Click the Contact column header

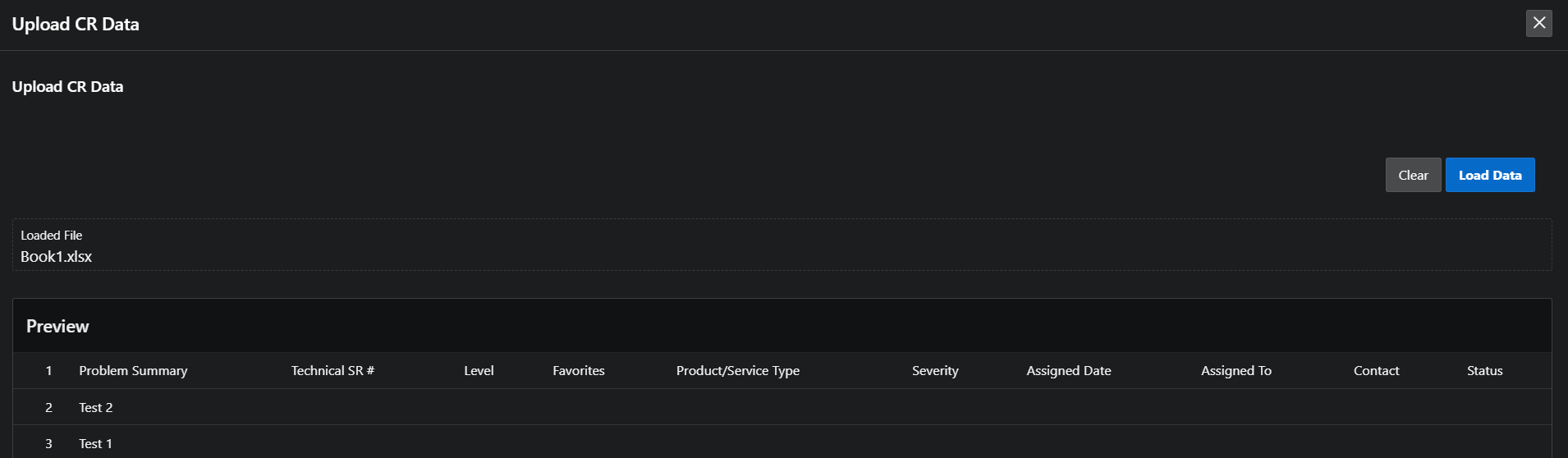1376,371
